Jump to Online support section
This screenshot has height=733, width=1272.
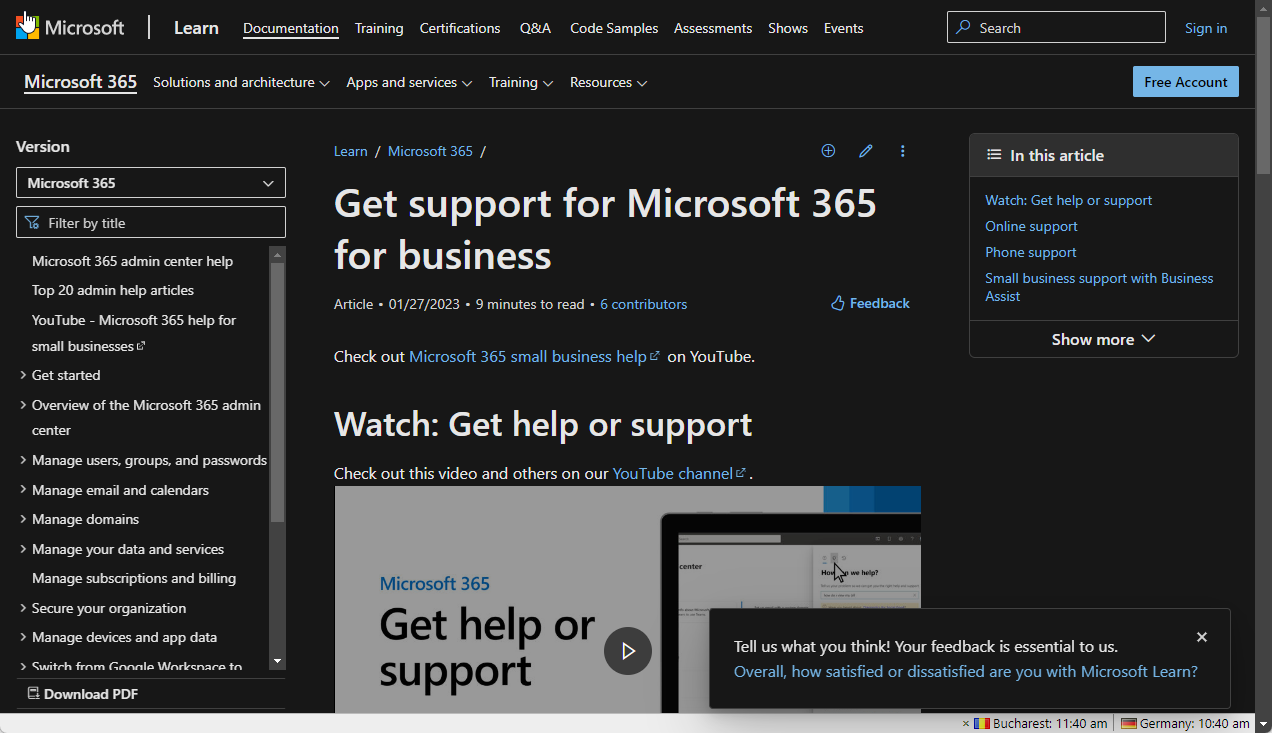[x=1031, y=226]
